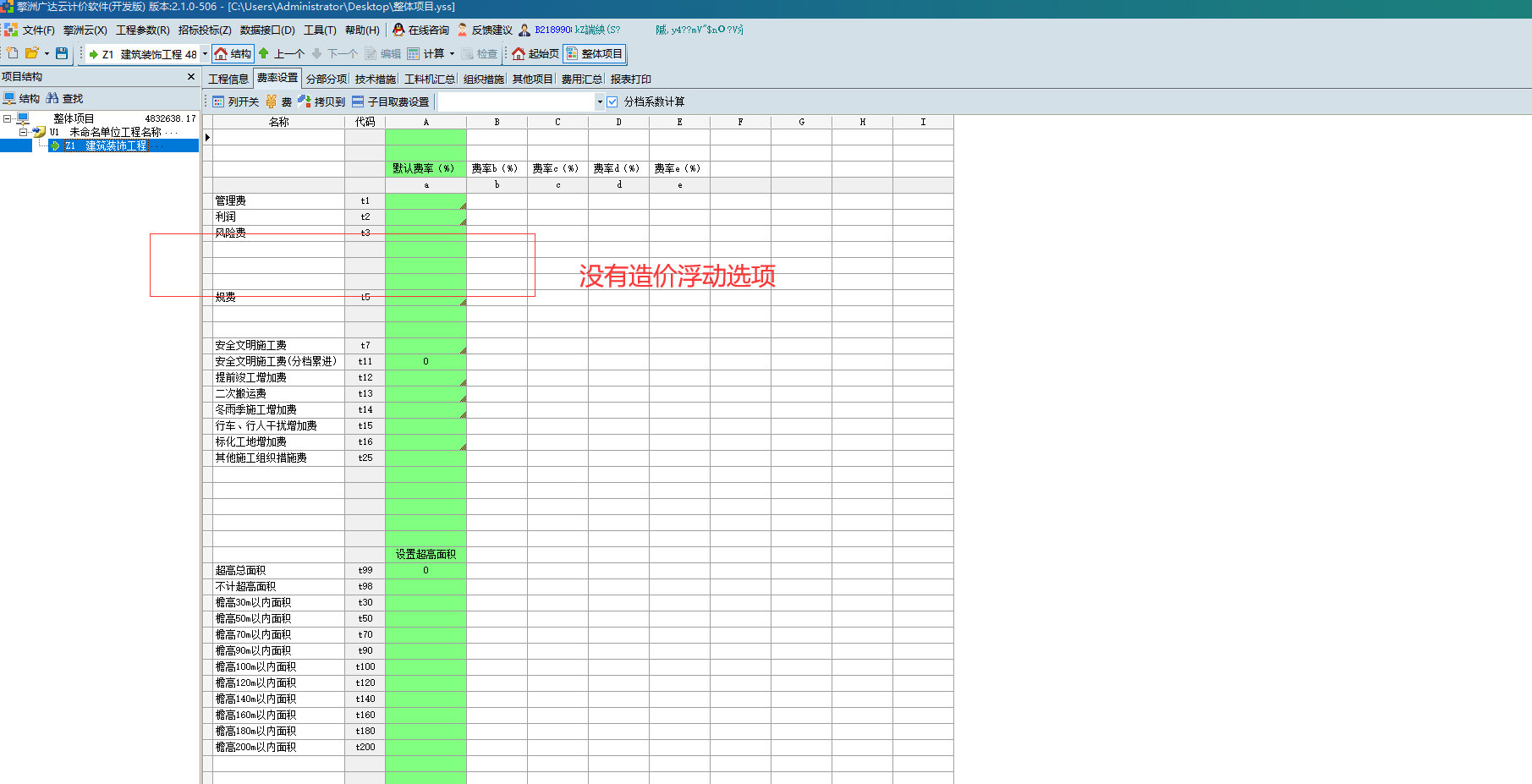1532x784 pixels.
Task: Select the 超高总面积 row name
Action: point(278,571)
